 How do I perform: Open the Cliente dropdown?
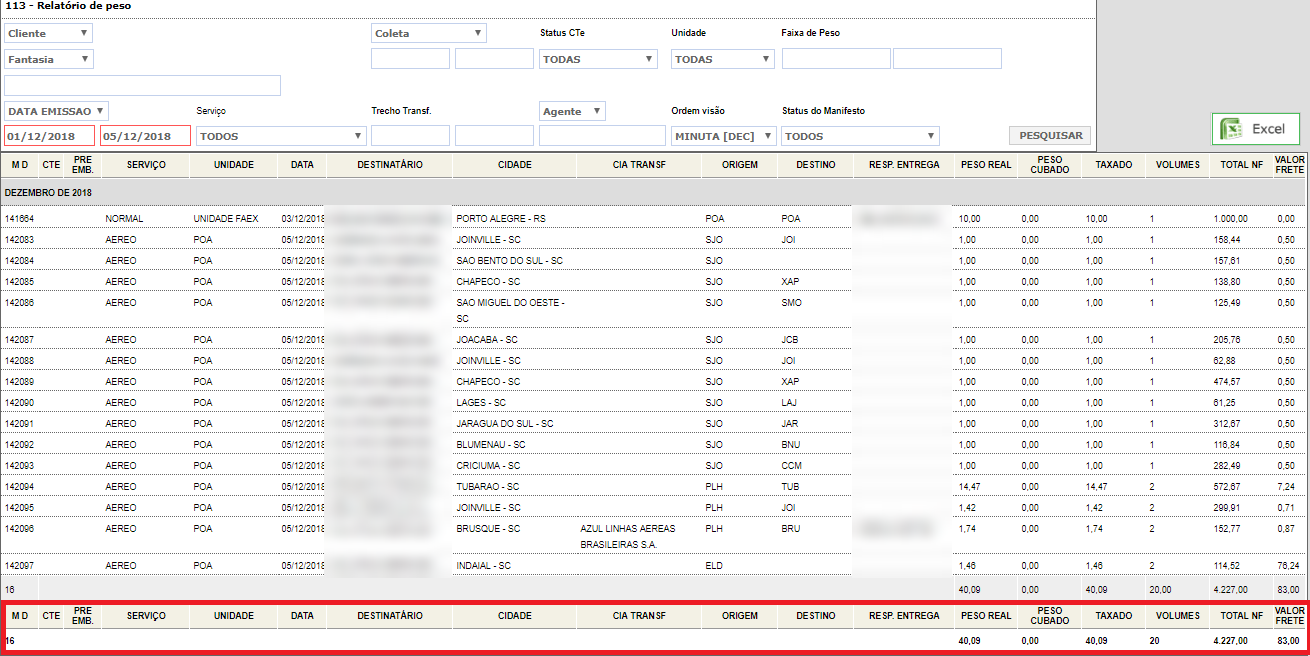click(48, 33)
